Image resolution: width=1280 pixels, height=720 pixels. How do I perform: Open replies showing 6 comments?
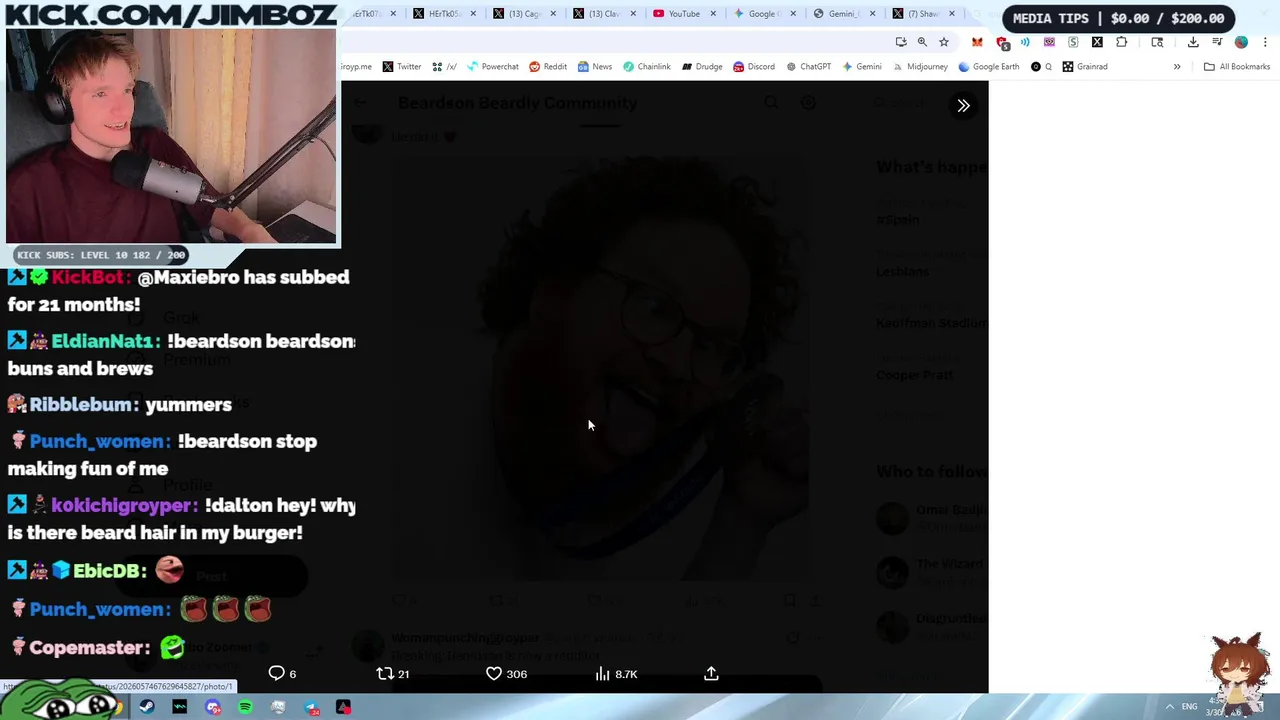281,674
